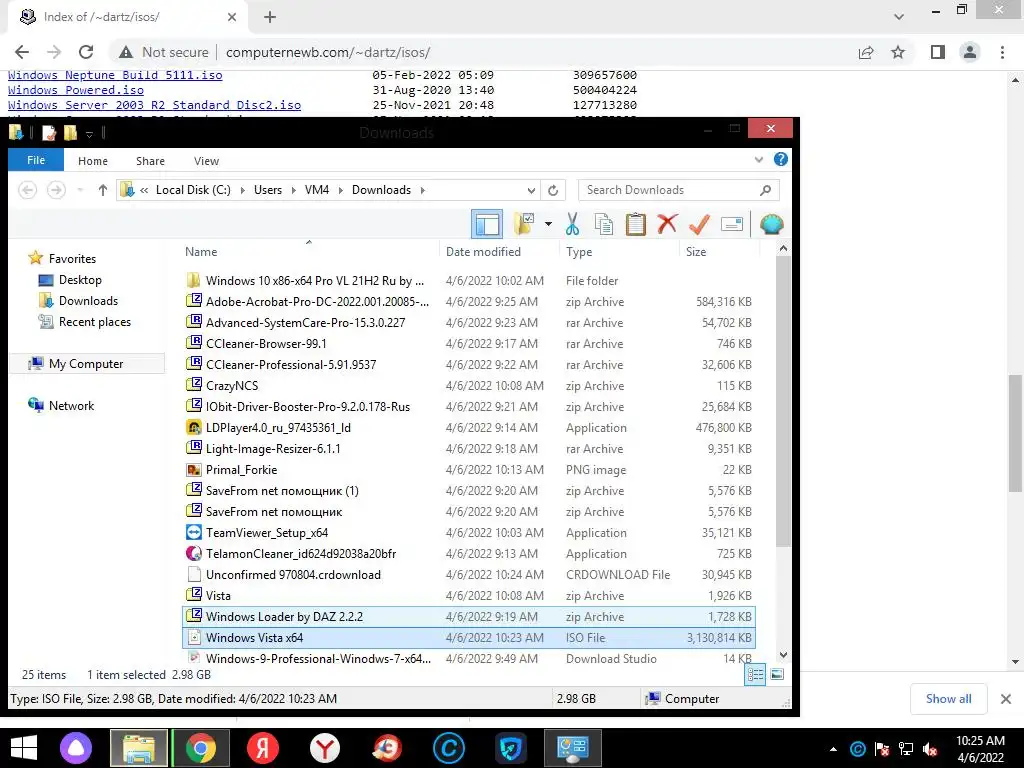Click New Folder icon in title bar
The height and width of the screenshot is (768, 1024).
(71, 133)
